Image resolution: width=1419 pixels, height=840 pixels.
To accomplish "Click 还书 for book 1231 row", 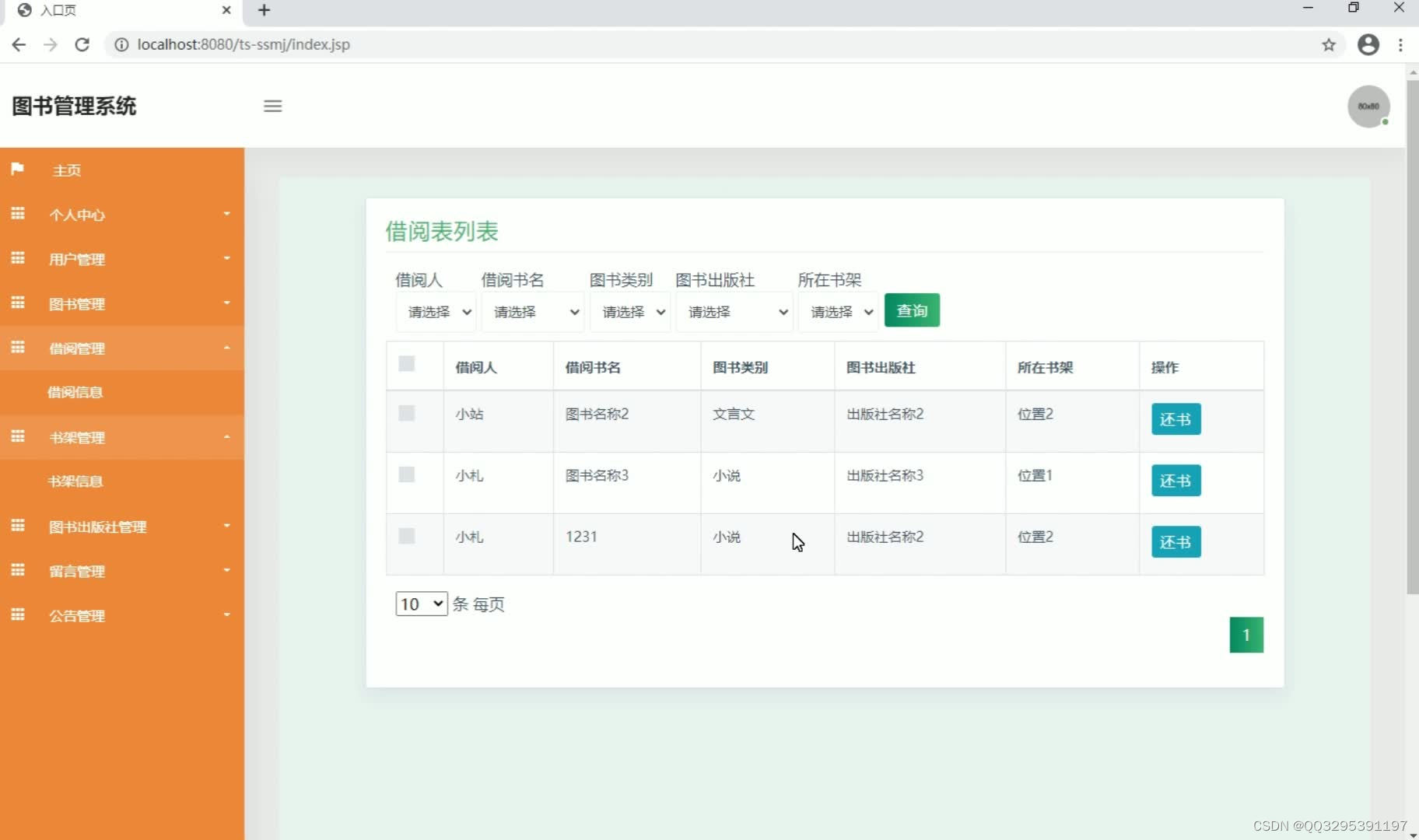I will (x=1175, y=542).
